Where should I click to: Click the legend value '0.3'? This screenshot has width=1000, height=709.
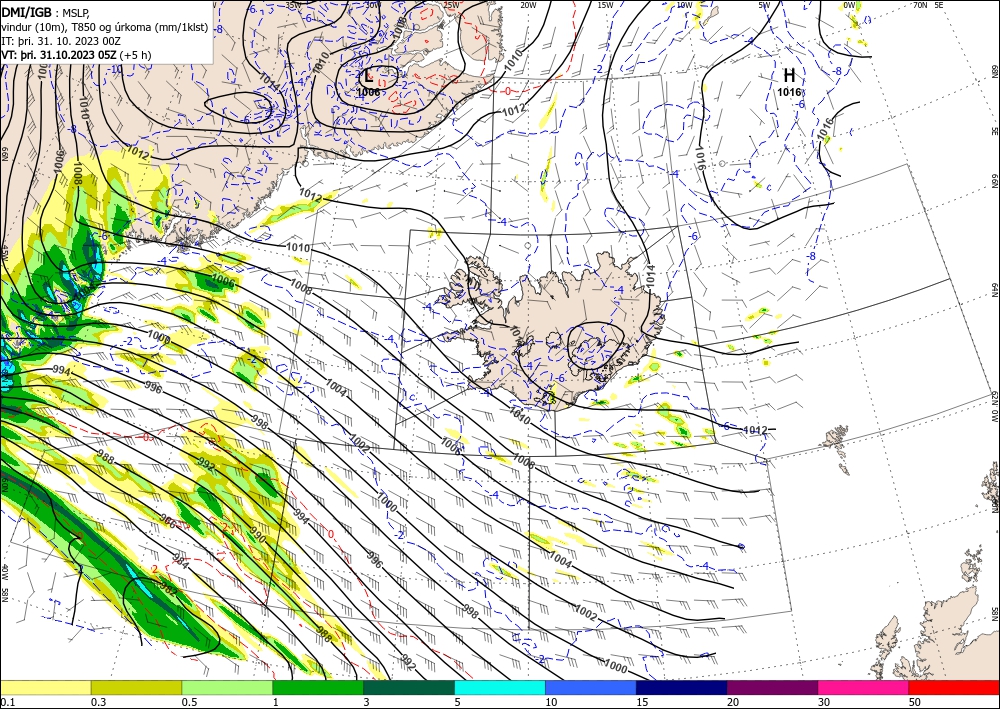[98, 702]
